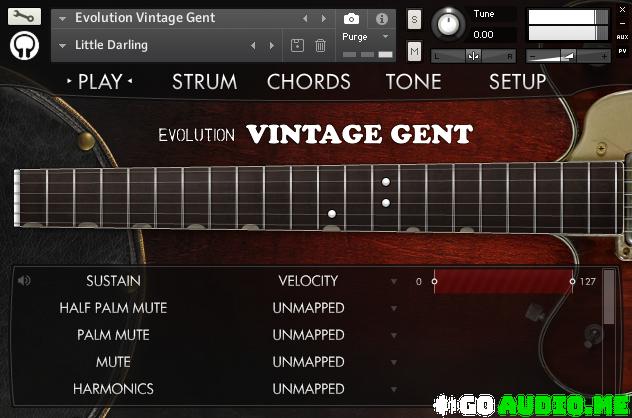Take a snapshot with the camera icon
This screenshot has height=418, width=632.
[x=351, y=19]
